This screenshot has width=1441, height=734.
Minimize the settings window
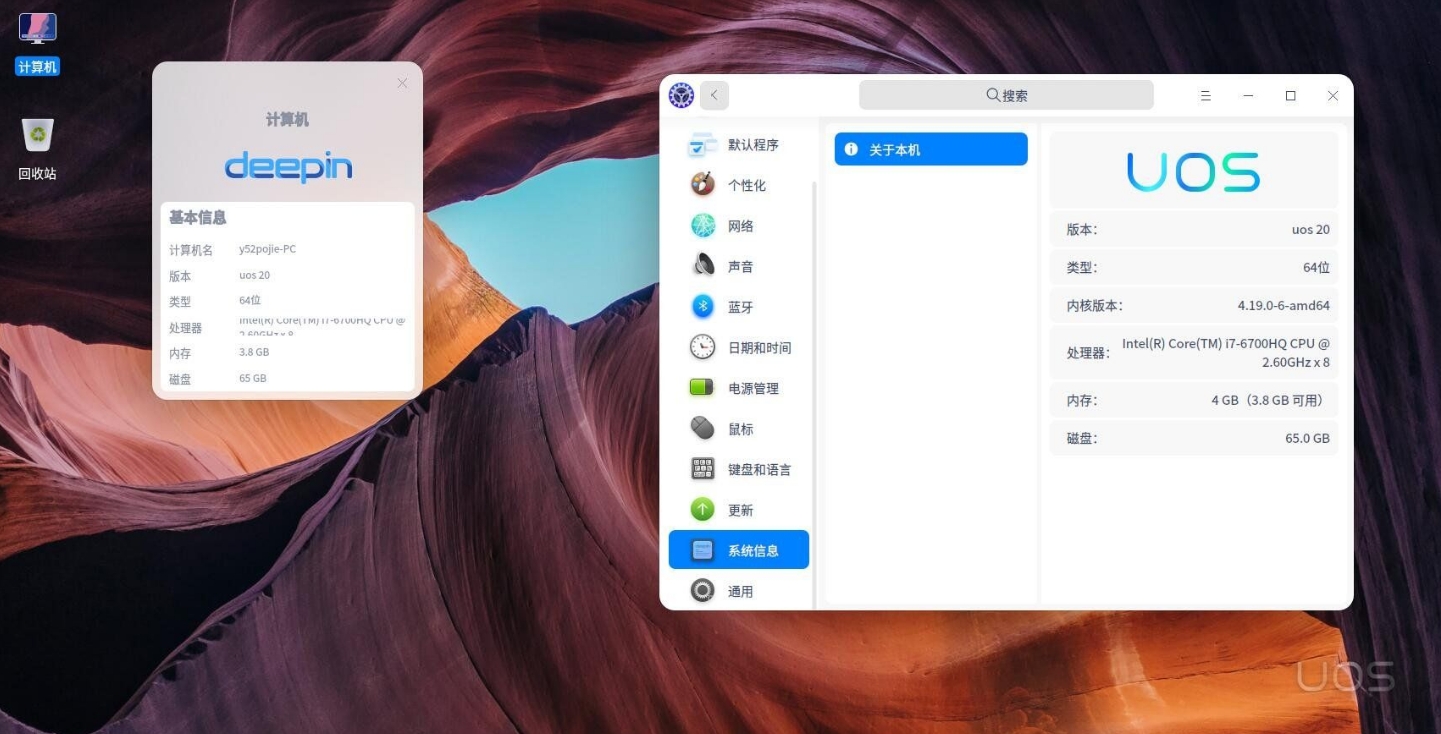pyautogui.click(x=1248, y=95)
